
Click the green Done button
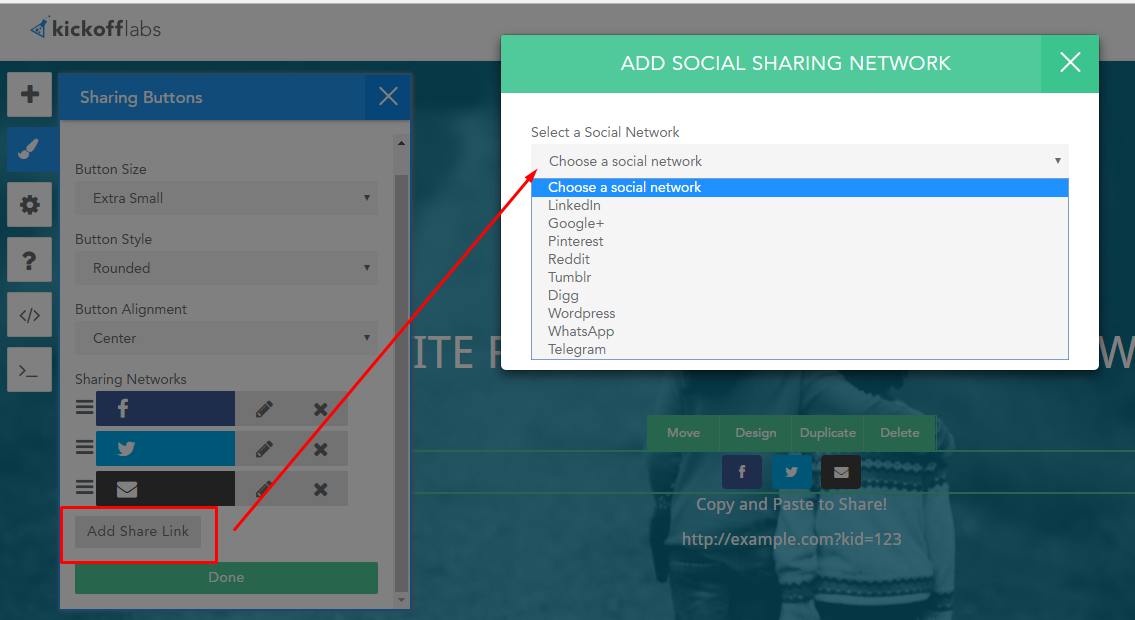(x=227, y=577)
